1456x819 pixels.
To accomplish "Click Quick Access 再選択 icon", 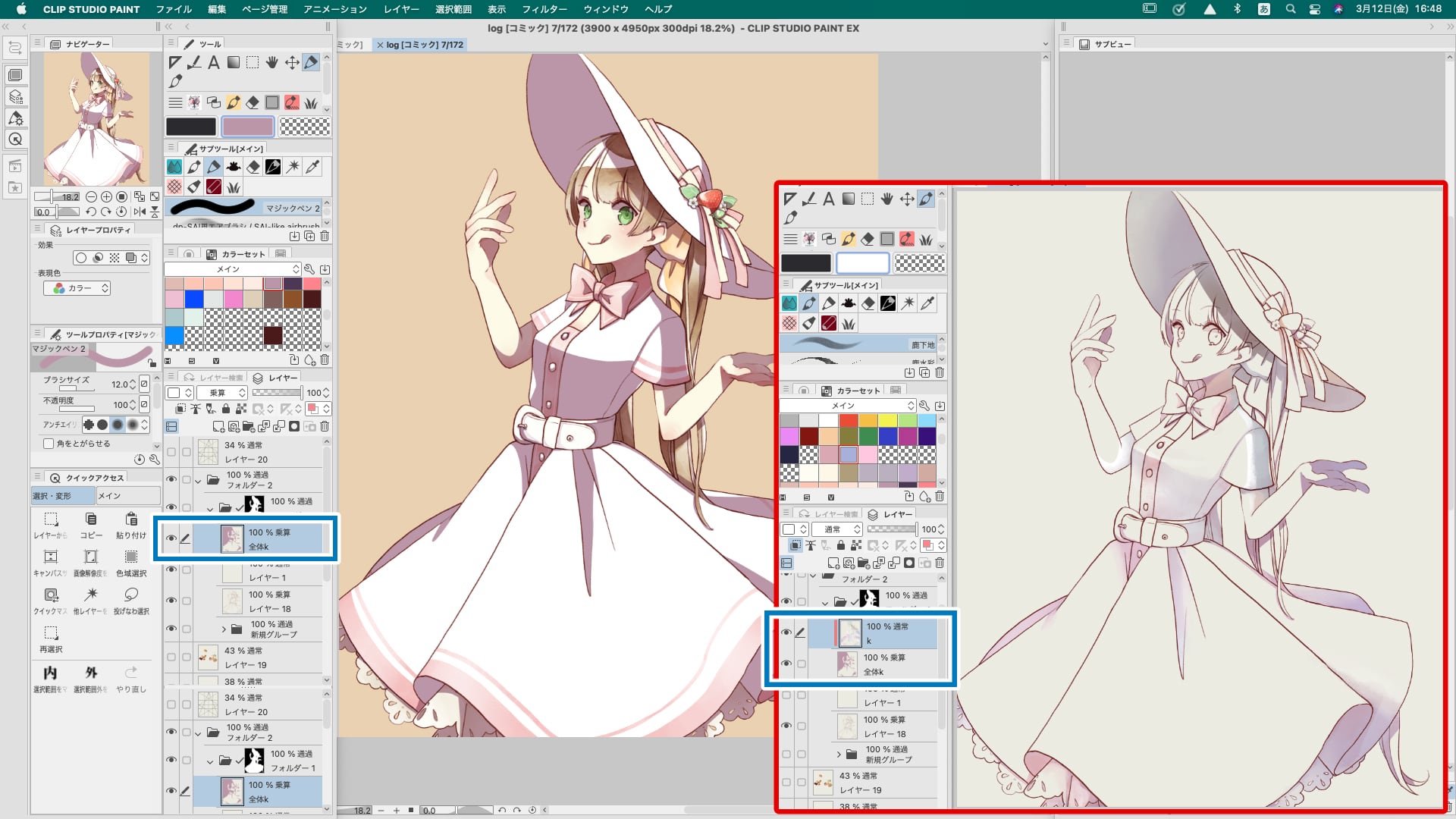I will pyautogui.click(x=51, y=633).
